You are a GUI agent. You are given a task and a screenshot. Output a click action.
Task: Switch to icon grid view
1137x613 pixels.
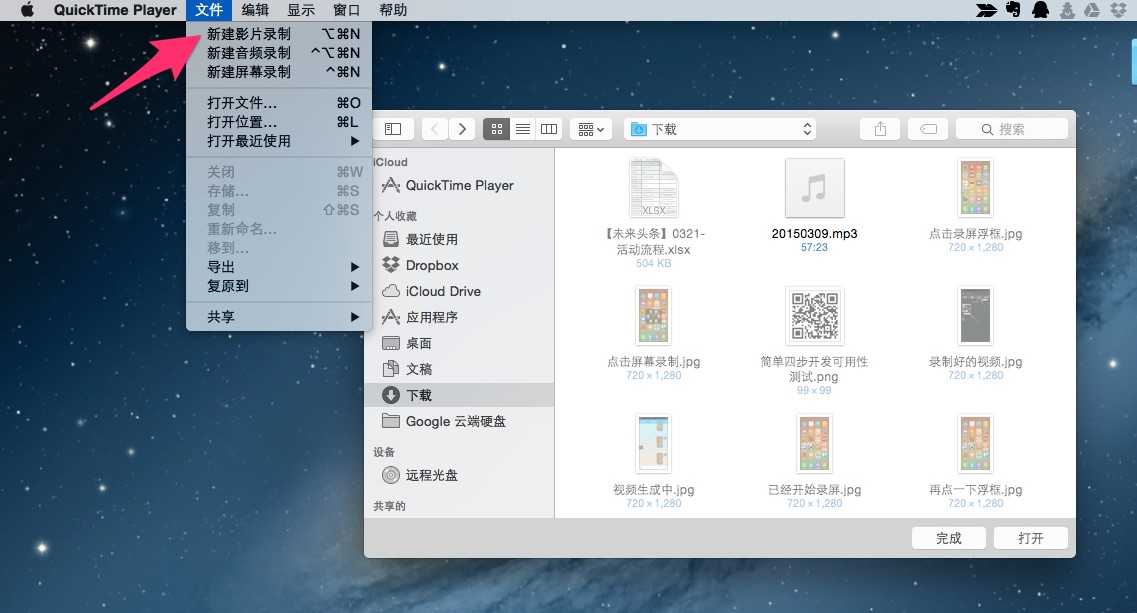497,129
